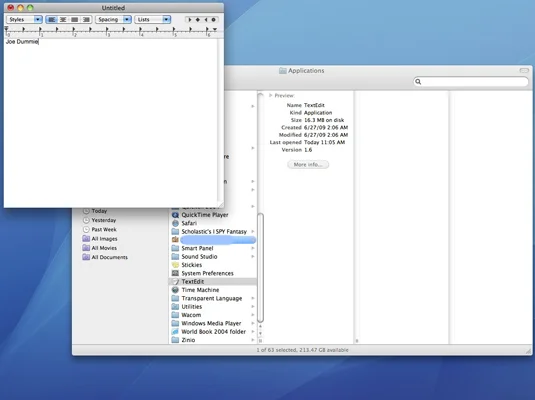Click the All Movies smart folder icon

click(86, 248)
